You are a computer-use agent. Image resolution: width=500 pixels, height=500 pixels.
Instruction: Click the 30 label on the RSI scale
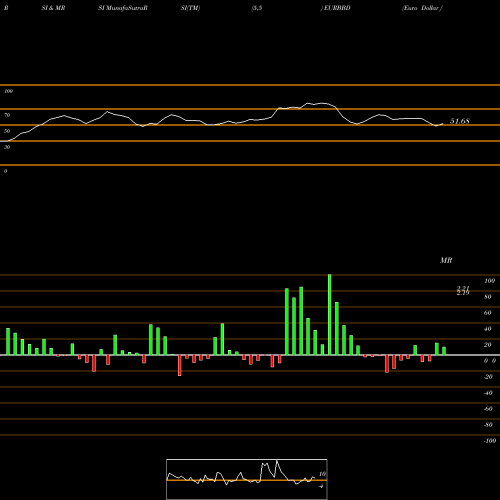(x=7, y=147)
